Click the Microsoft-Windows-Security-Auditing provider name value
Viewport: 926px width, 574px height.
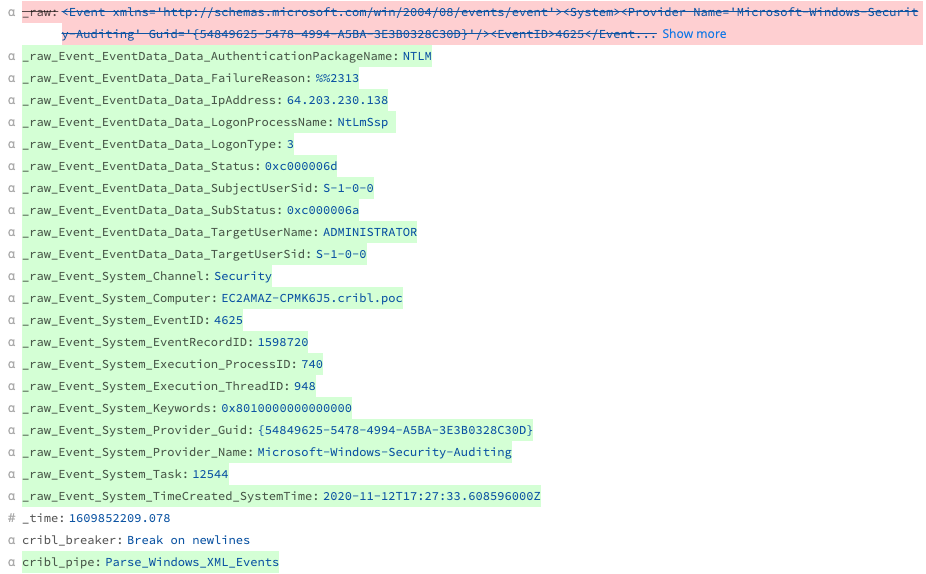pyautogui.click(x=384, y=452)
